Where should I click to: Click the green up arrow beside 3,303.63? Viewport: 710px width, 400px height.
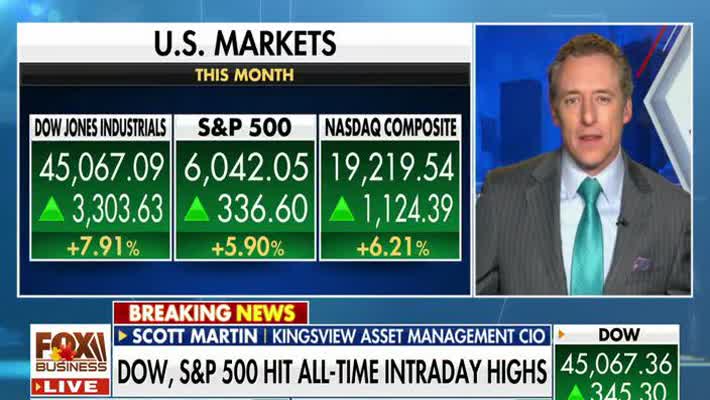click(52, 209)
